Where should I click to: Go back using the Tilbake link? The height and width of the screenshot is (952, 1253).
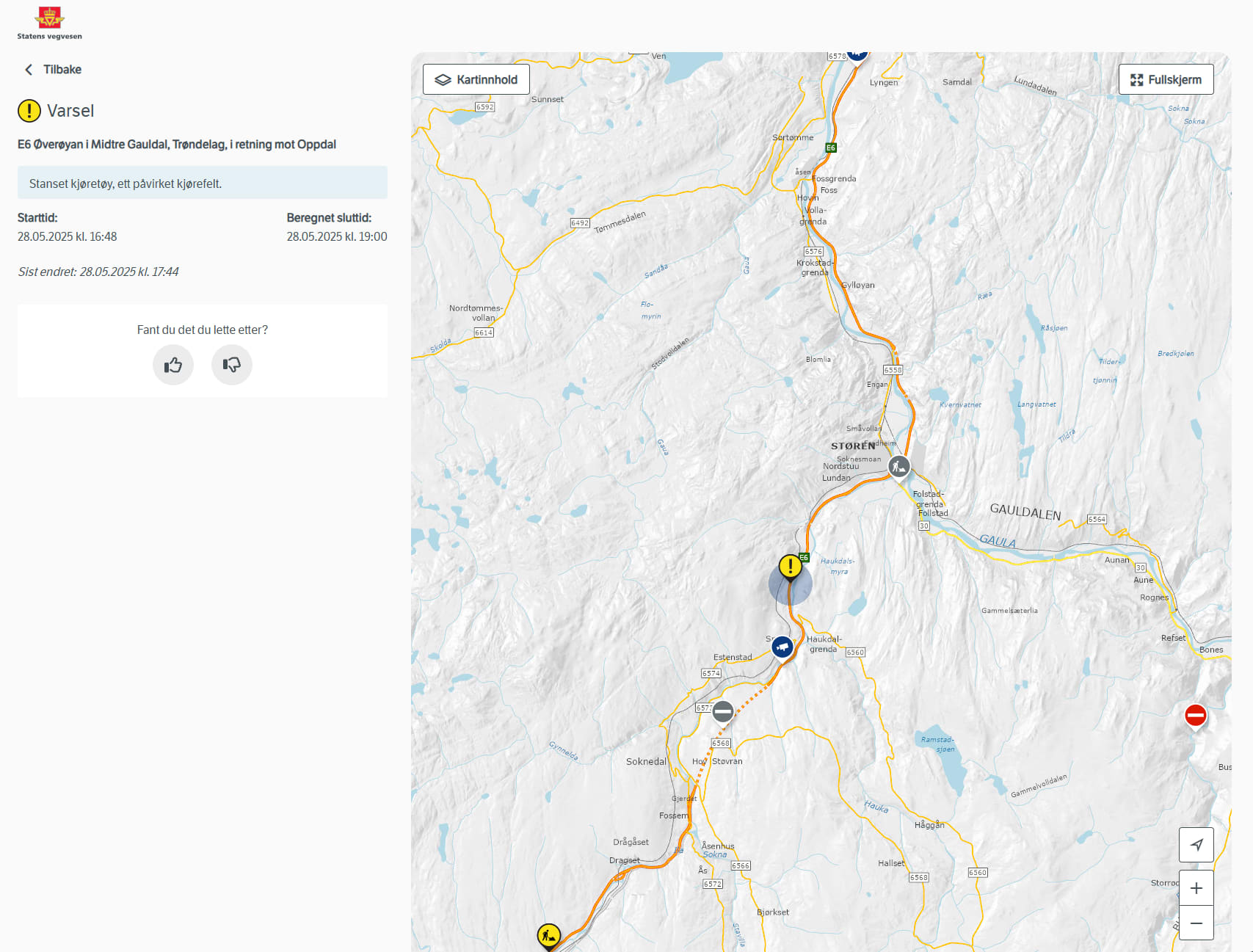coord(62,70)
